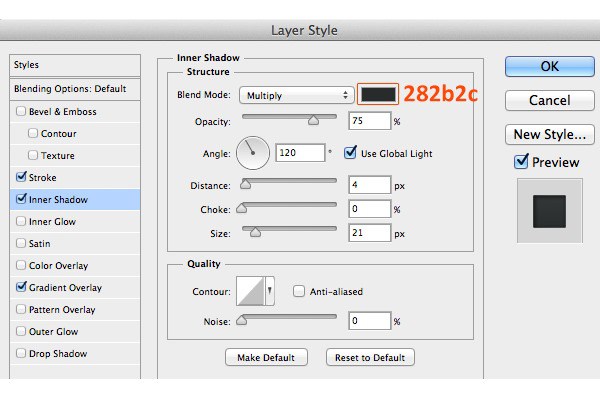Select the Gradient Overlay row label

tap(65, 288)
